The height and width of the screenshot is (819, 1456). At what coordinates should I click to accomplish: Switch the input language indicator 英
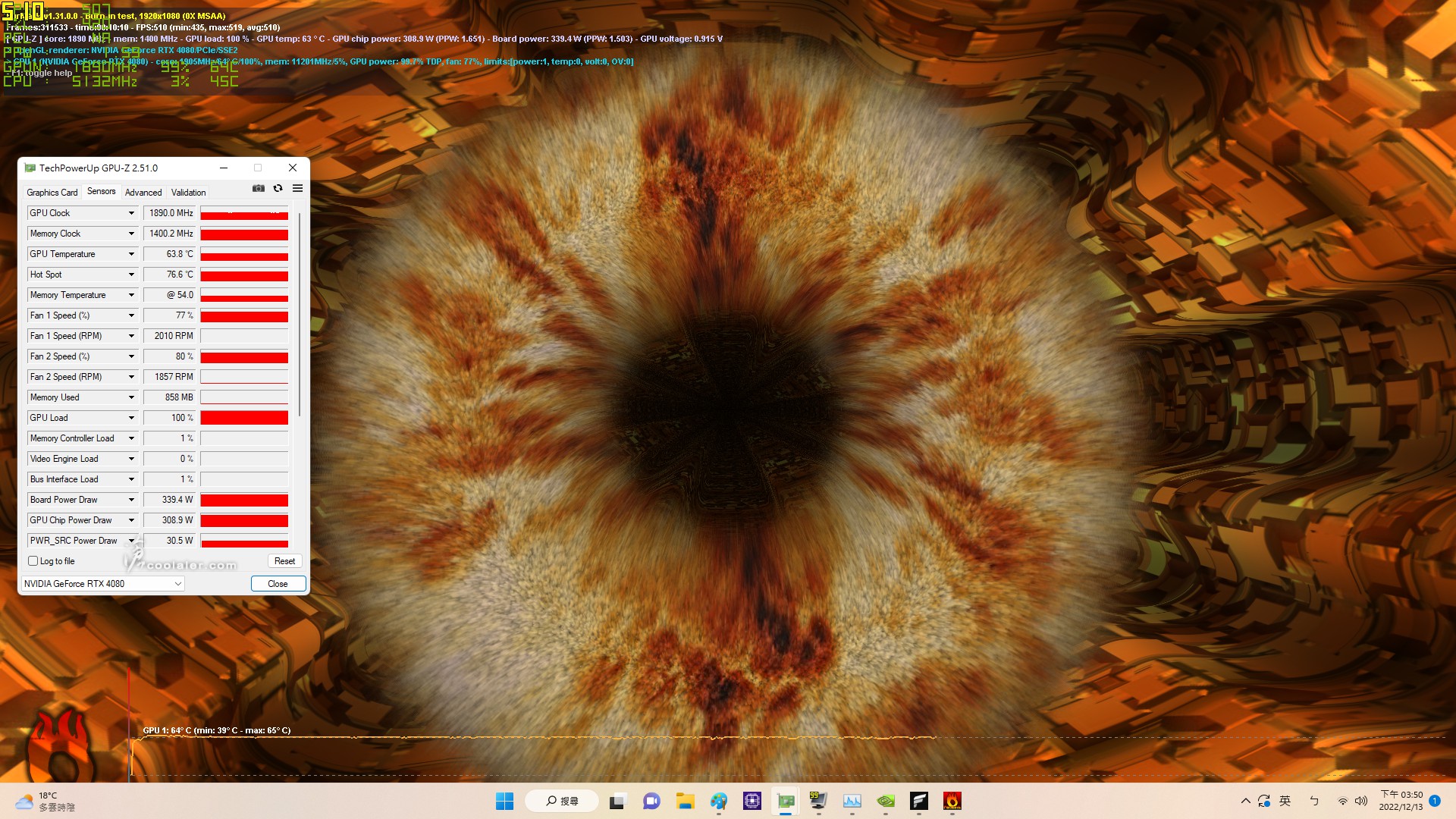pyautogui.click(x=1285, y=801)
